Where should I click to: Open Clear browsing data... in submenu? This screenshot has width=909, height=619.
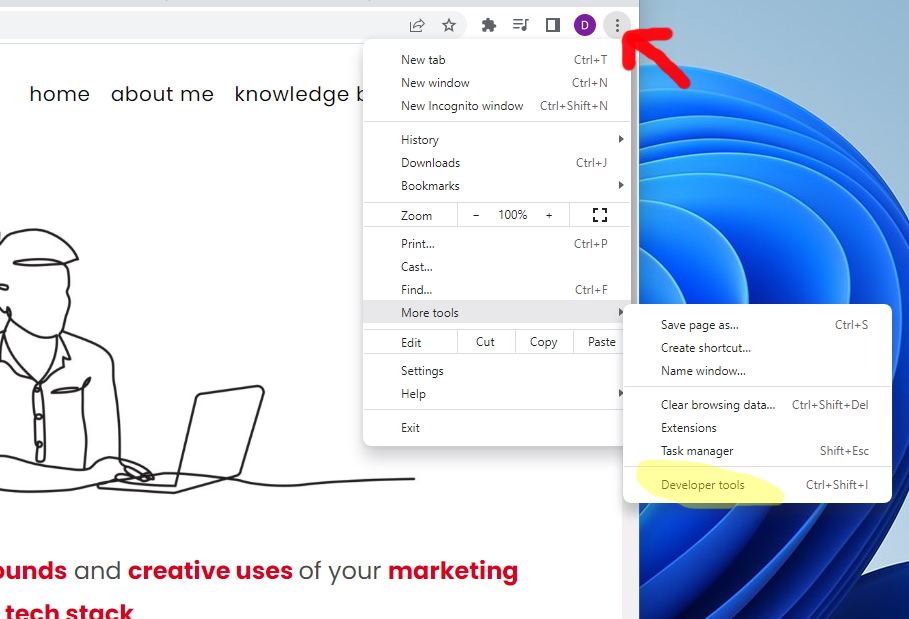point(758,405)
